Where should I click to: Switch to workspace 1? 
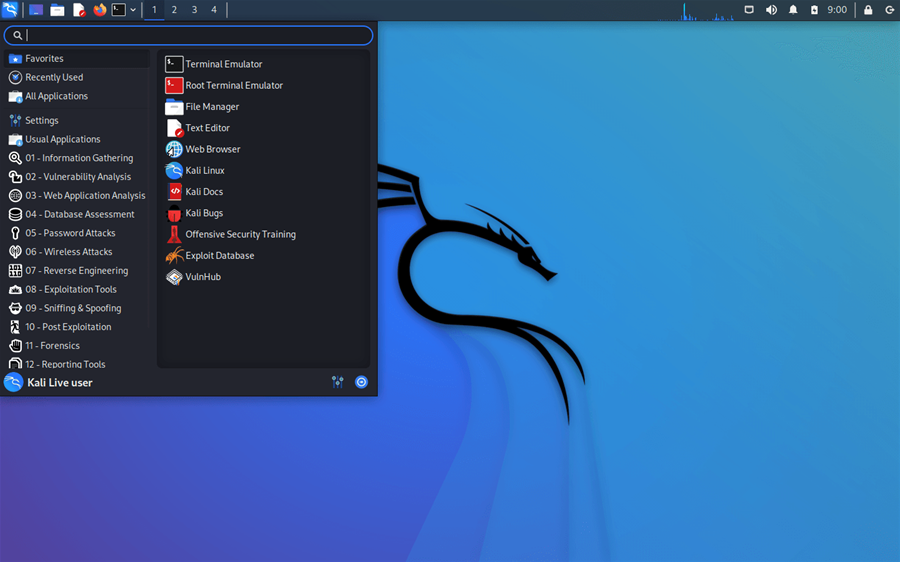coord(154,10)
